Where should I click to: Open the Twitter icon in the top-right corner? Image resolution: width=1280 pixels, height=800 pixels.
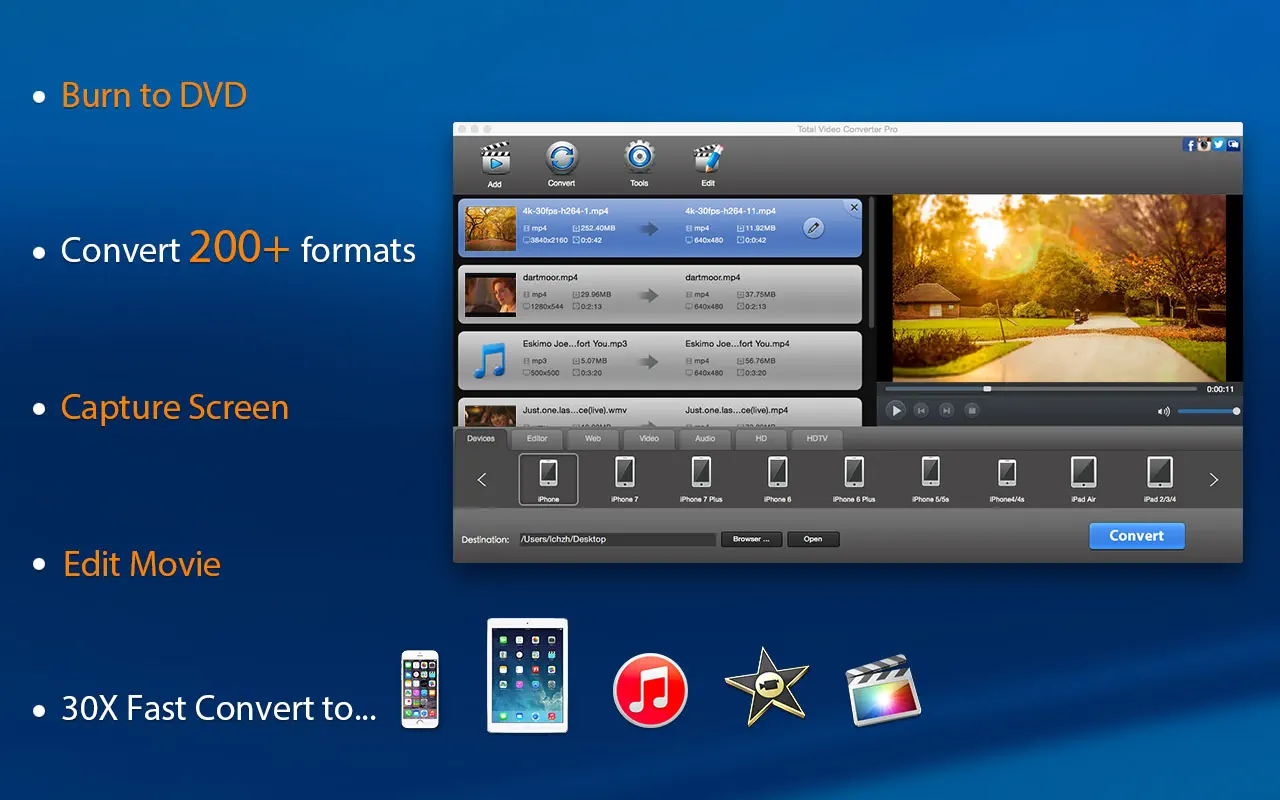click(x=1219, y=145)
